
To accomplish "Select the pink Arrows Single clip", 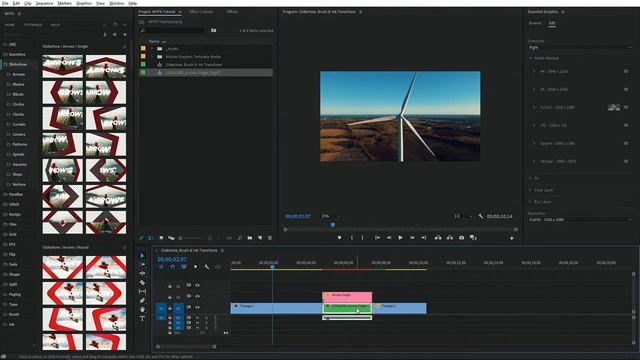I will coord(347,296).
